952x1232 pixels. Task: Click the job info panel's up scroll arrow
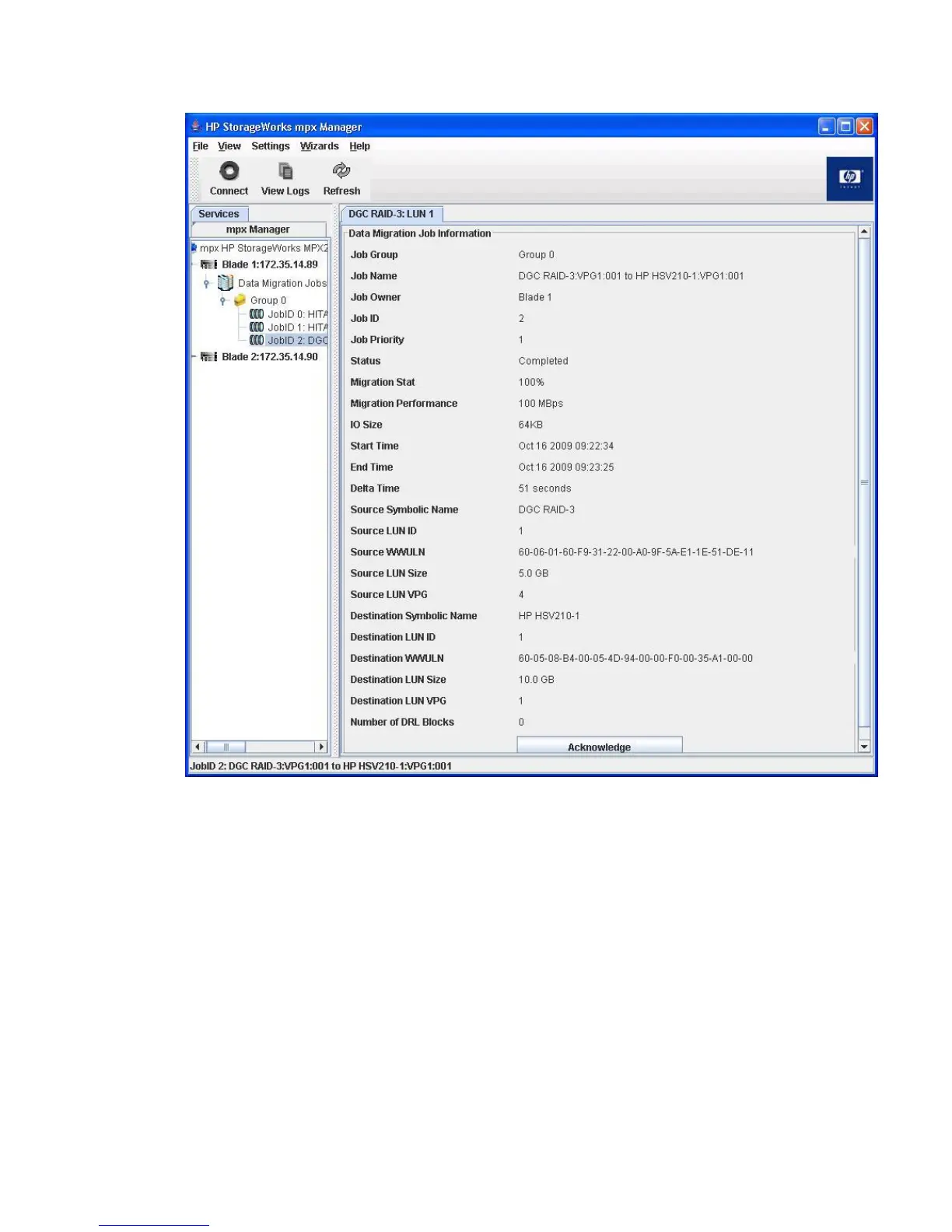pyautogui.click(x=864, y=232)
